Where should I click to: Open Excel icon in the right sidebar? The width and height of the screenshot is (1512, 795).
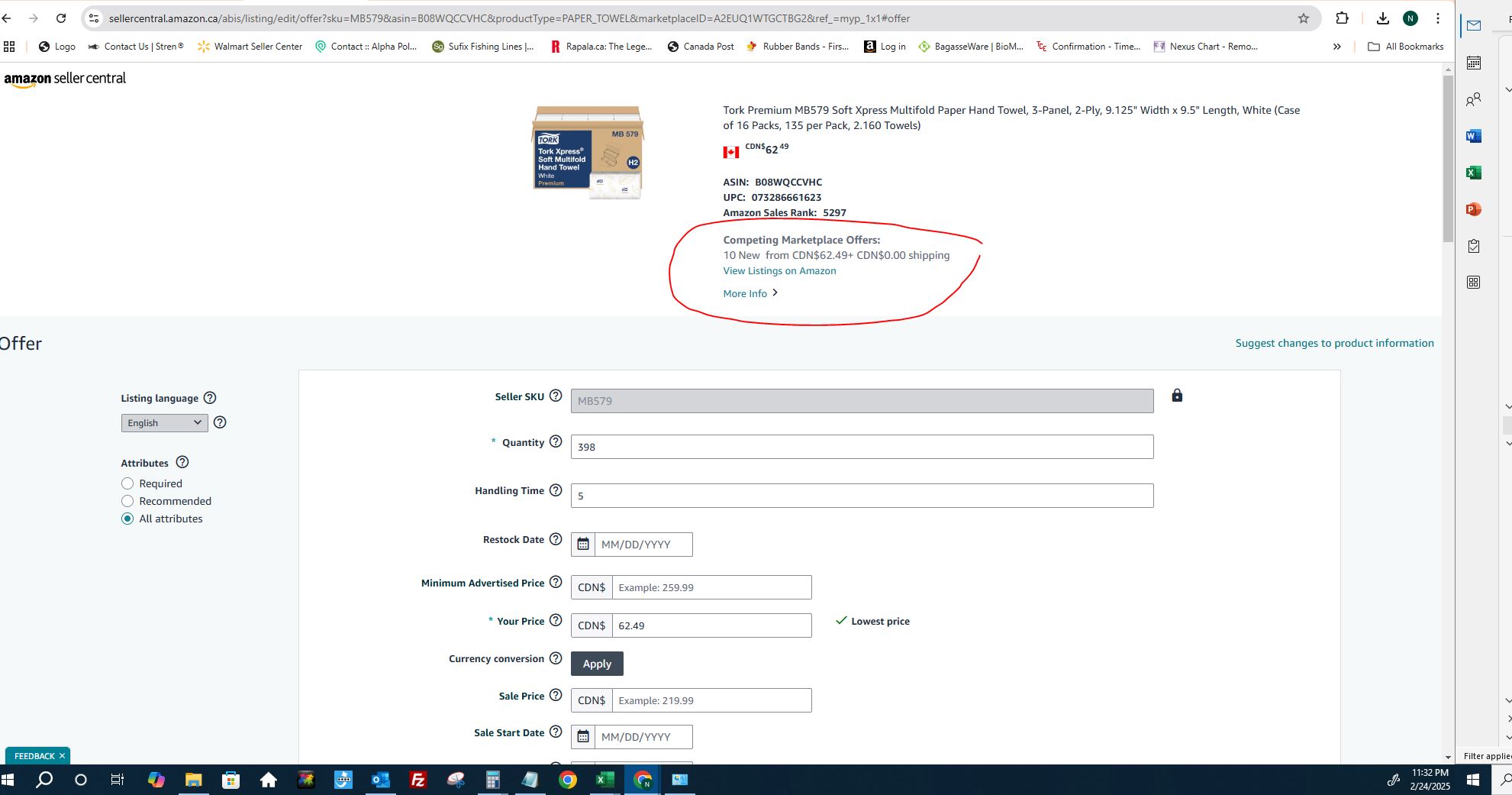pyautogui.click(x=1474, y=173)
